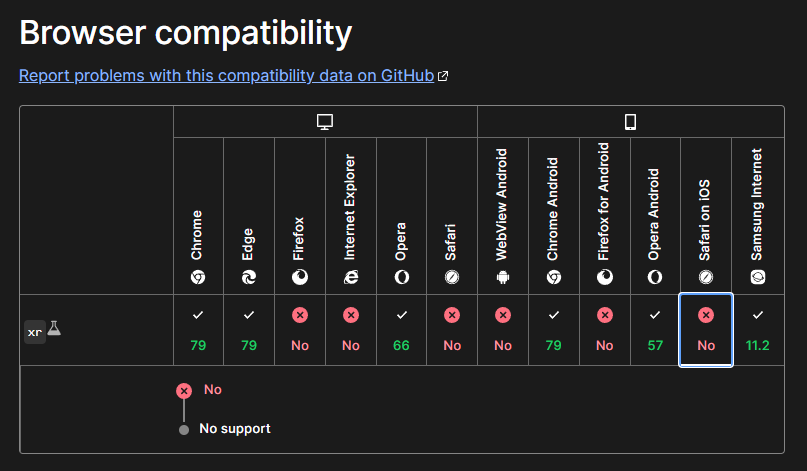This screenshot has height=471, width=807.
Task: Expand Samsung Internet 11.2 support cell
Action: coord(758,330)
